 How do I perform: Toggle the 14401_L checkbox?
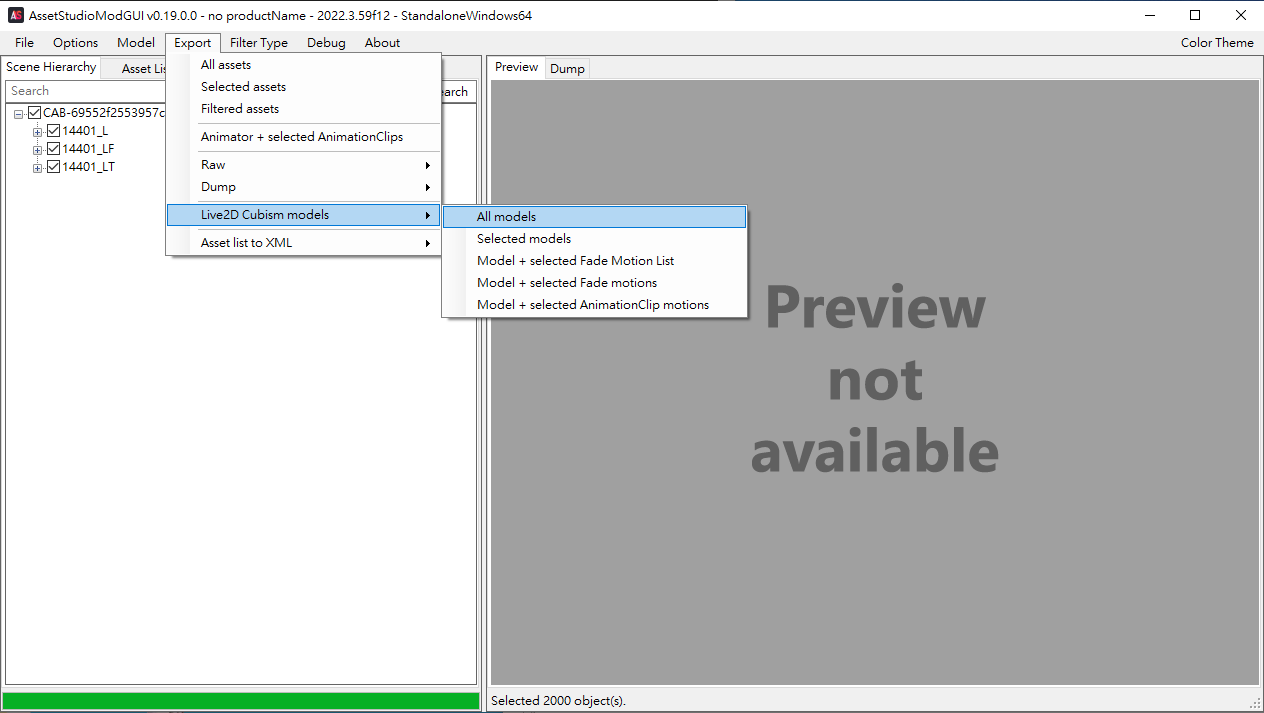[x=54, y=131]
